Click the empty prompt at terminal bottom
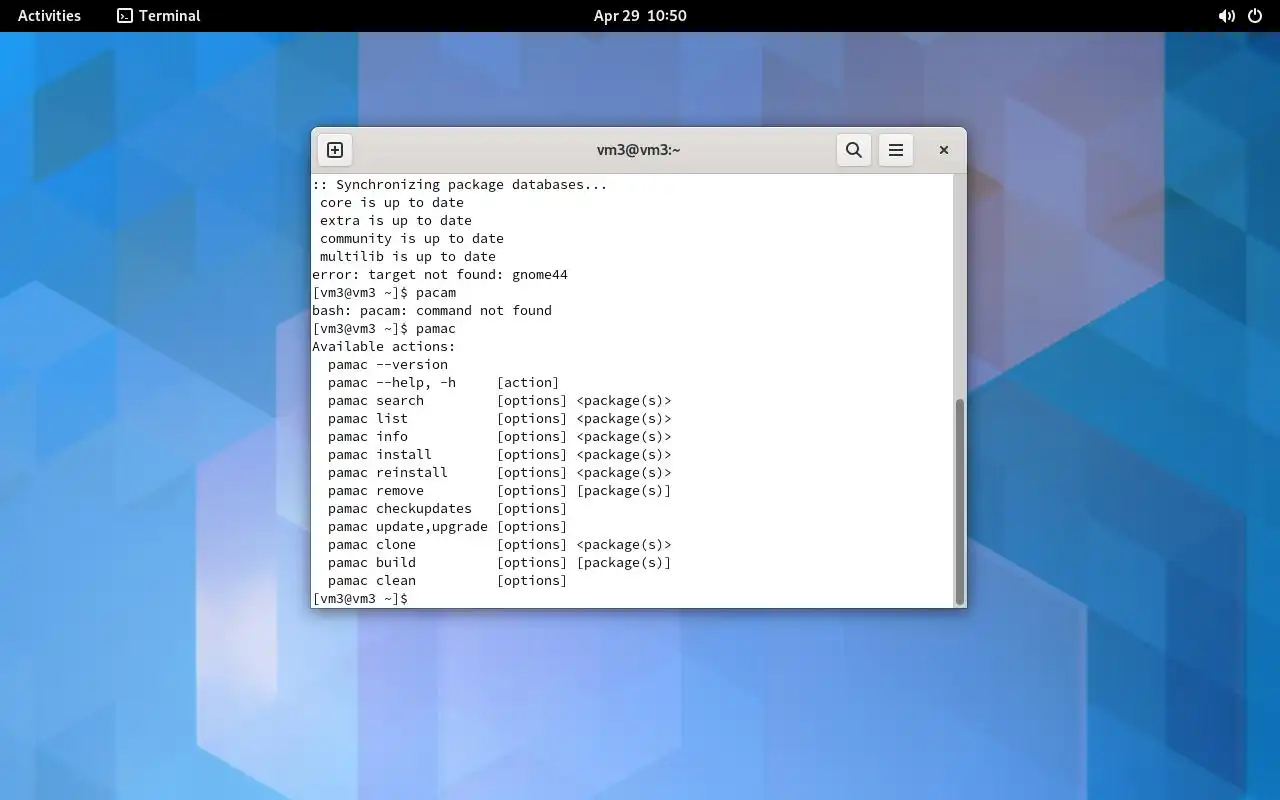This screenshot has height=800, width=1280. click(x=360, y=599)
